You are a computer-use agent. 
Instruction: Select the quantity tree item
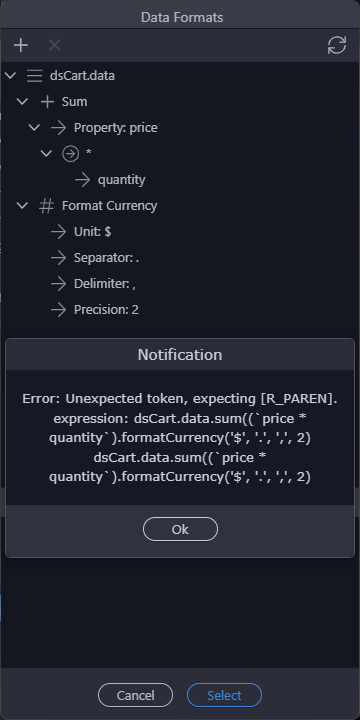point(121,180)
